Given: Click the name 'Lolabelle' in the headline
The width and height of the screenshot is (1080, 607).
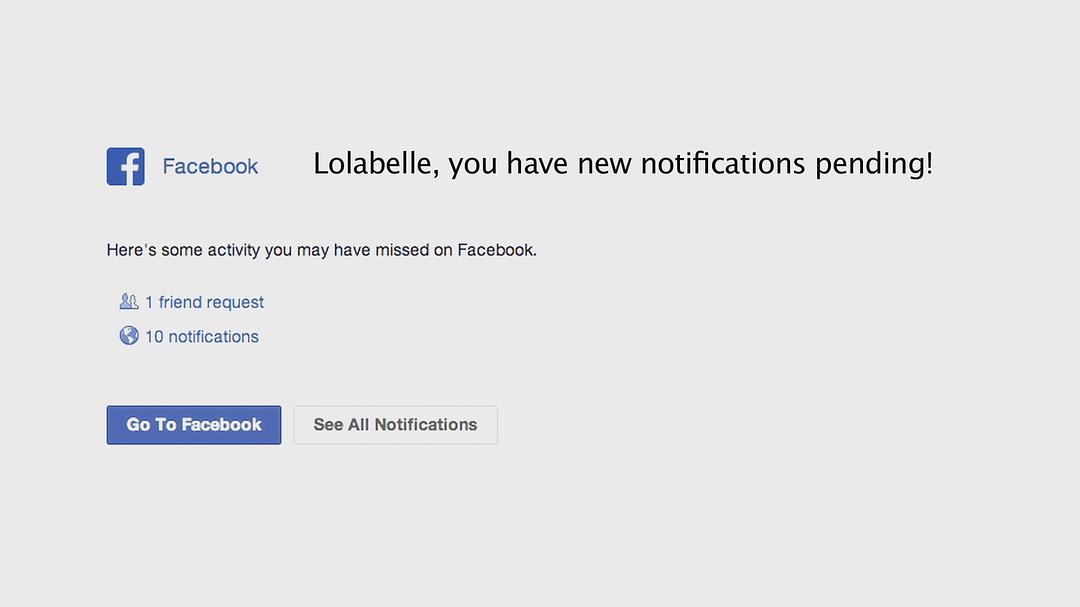Looking at the screenshot, I should [372, 163].
